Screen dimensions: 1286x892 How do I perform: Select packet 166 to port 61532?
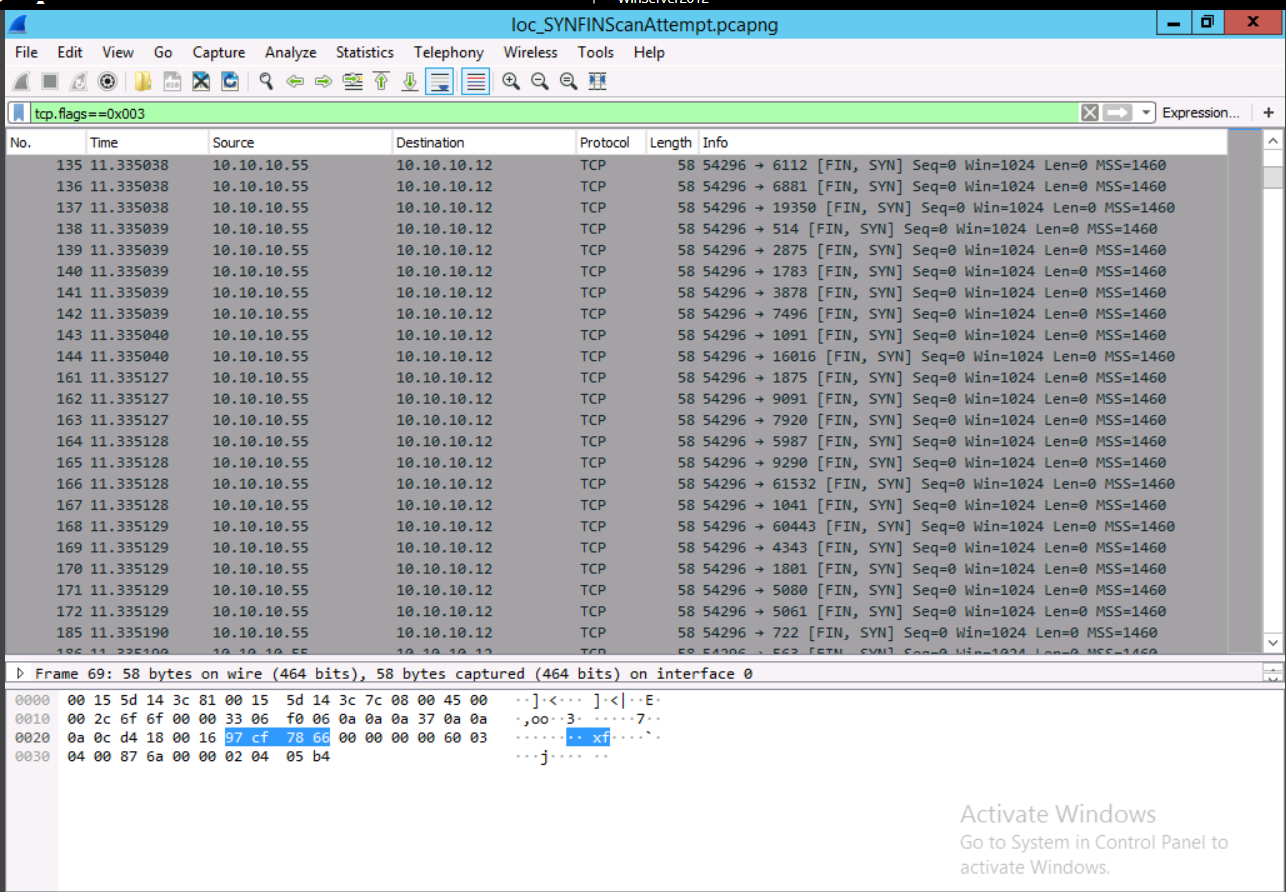click(x=616, y=484)
